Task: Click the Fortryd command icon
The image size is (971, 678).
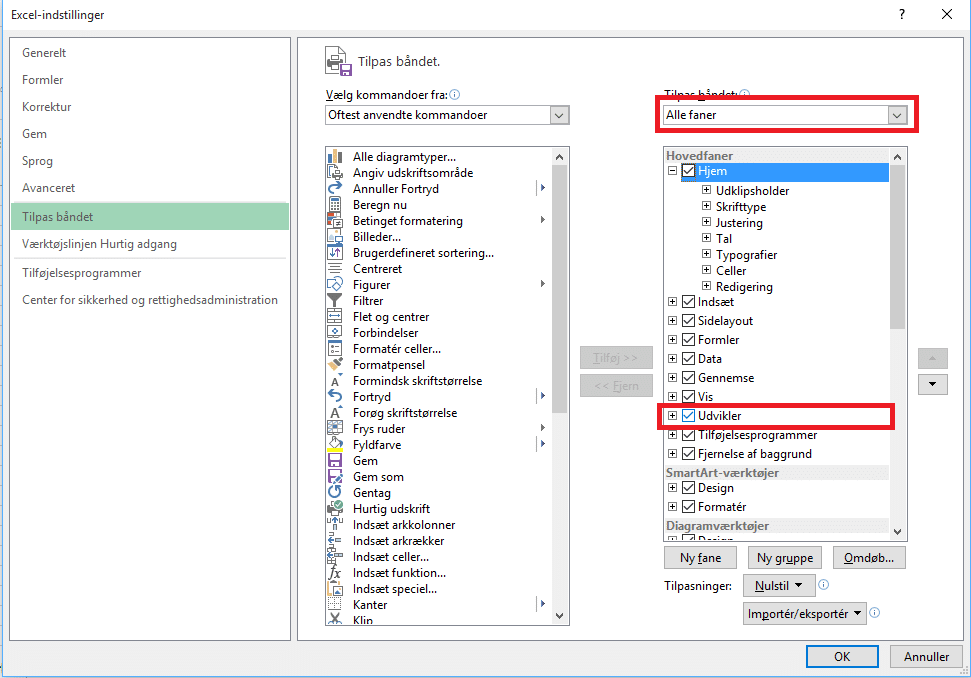Action: pyautogui.click(x=335, y=396)
